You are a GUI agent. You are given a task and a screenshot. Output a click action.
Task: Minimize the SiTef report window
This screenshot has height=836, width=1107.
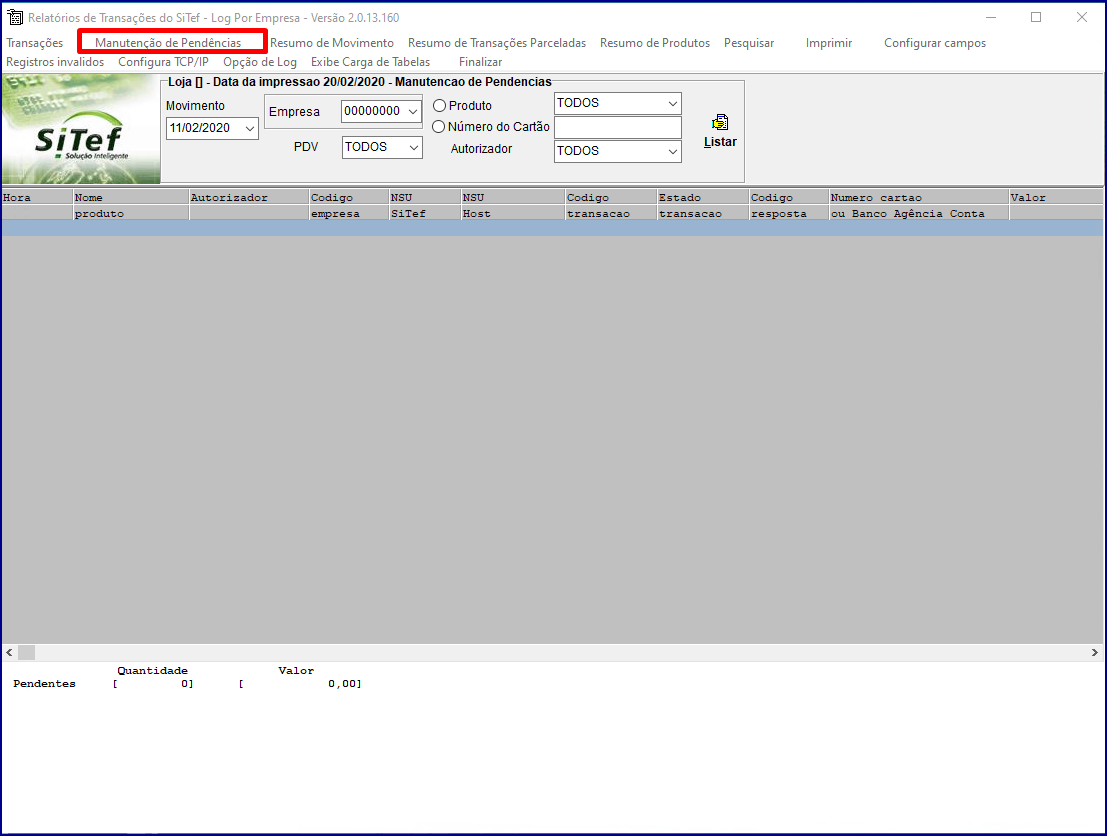pos(991,17)
